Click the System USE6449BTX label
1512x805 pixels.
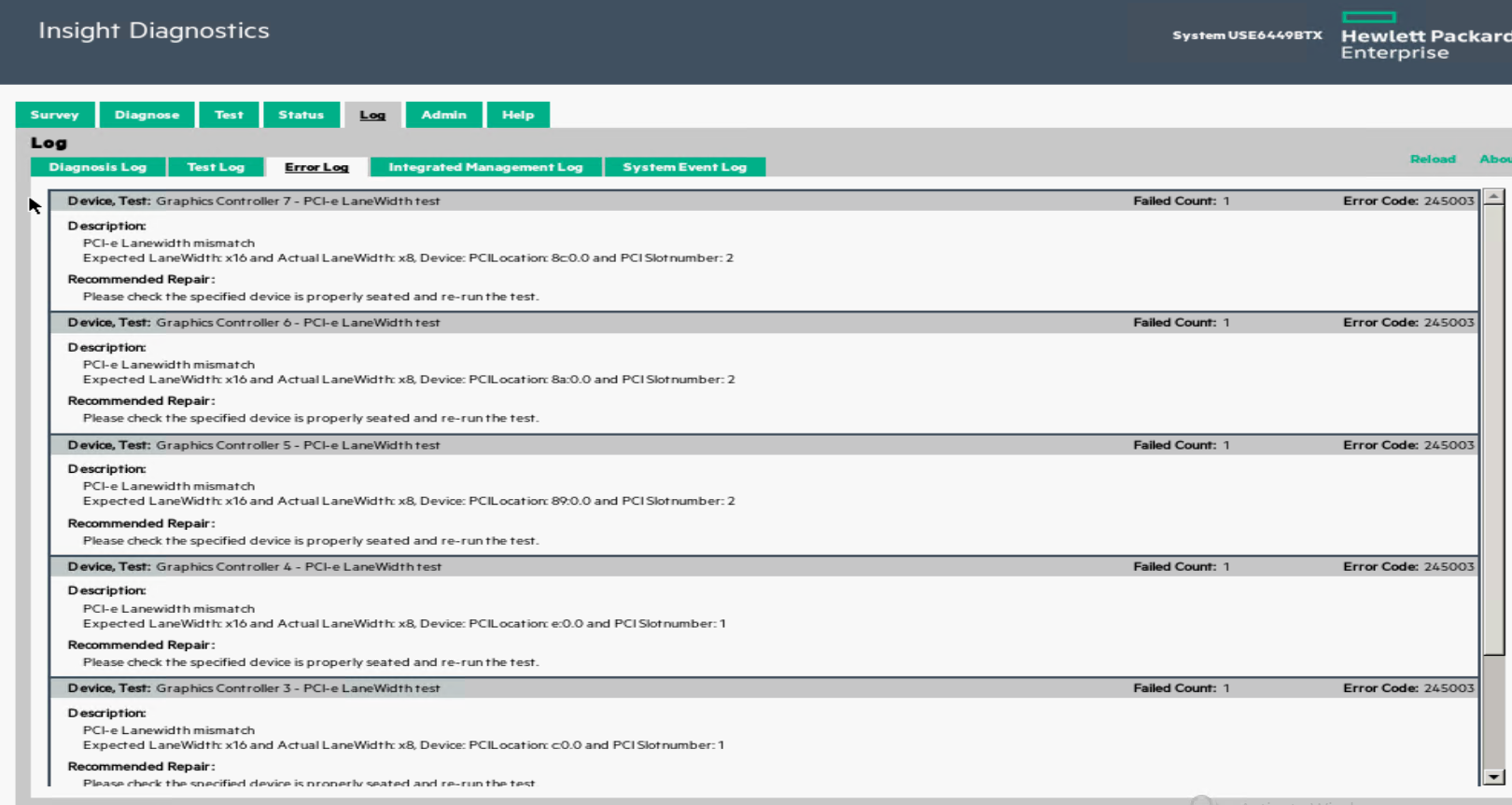point(1247,35)
